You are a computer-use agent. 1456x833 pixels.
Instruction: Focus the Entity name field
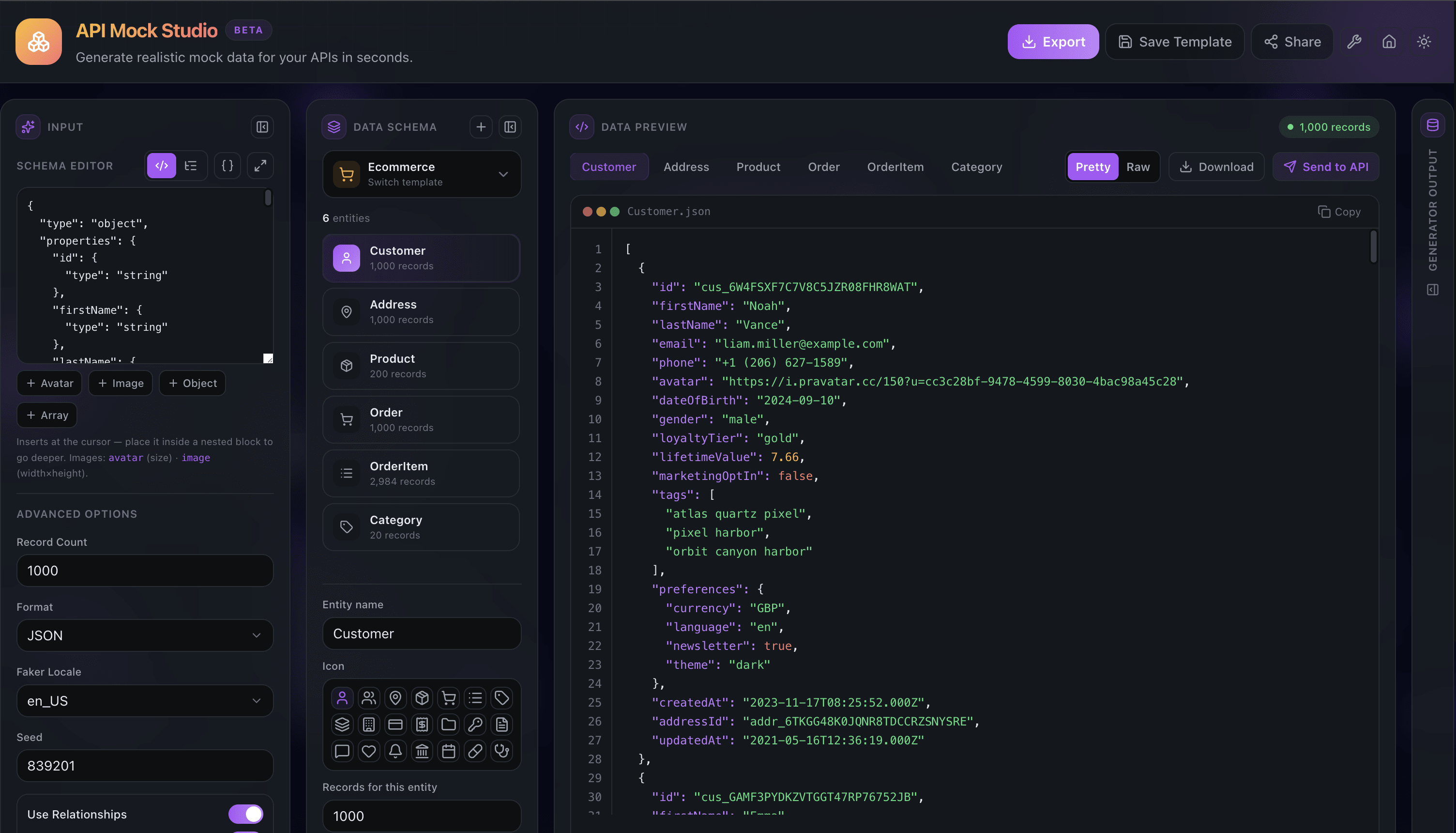click(x=422, y=634)
